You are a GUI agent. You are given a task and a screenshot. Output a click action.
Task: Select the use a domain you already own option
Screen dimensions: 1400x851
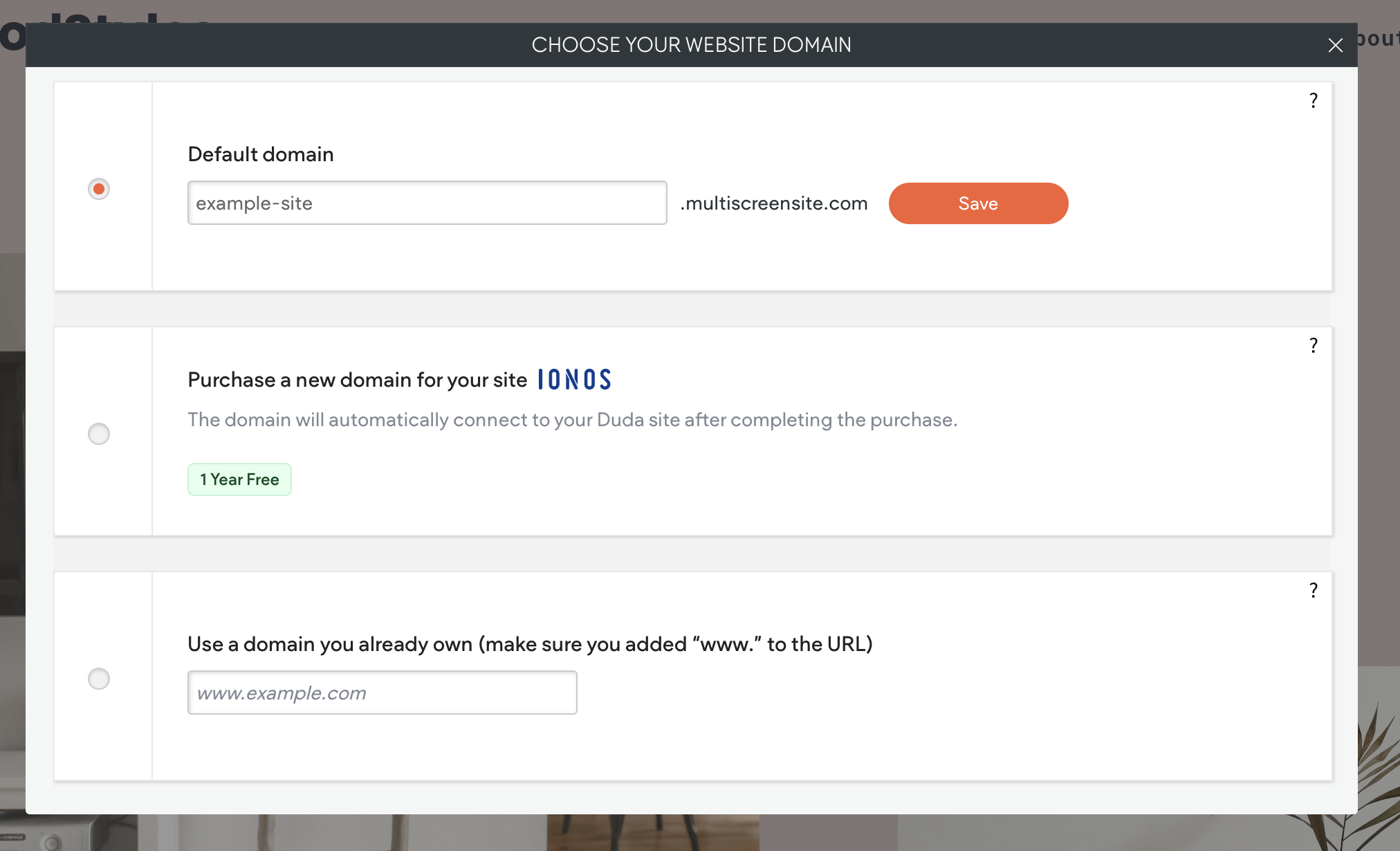[x=98, y=679]
